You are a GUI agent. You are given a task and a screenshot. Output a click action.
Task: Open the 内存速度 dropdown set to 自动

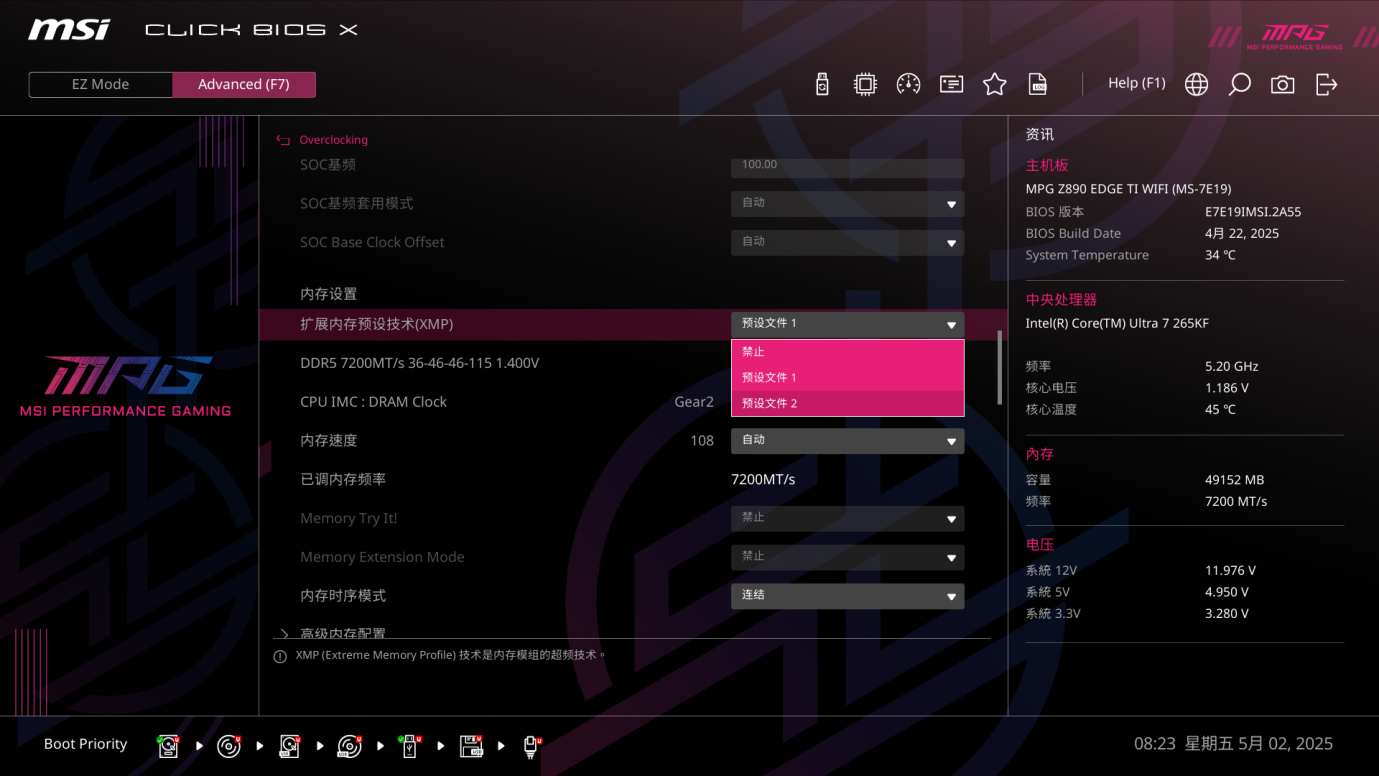(x=848, y=440)
